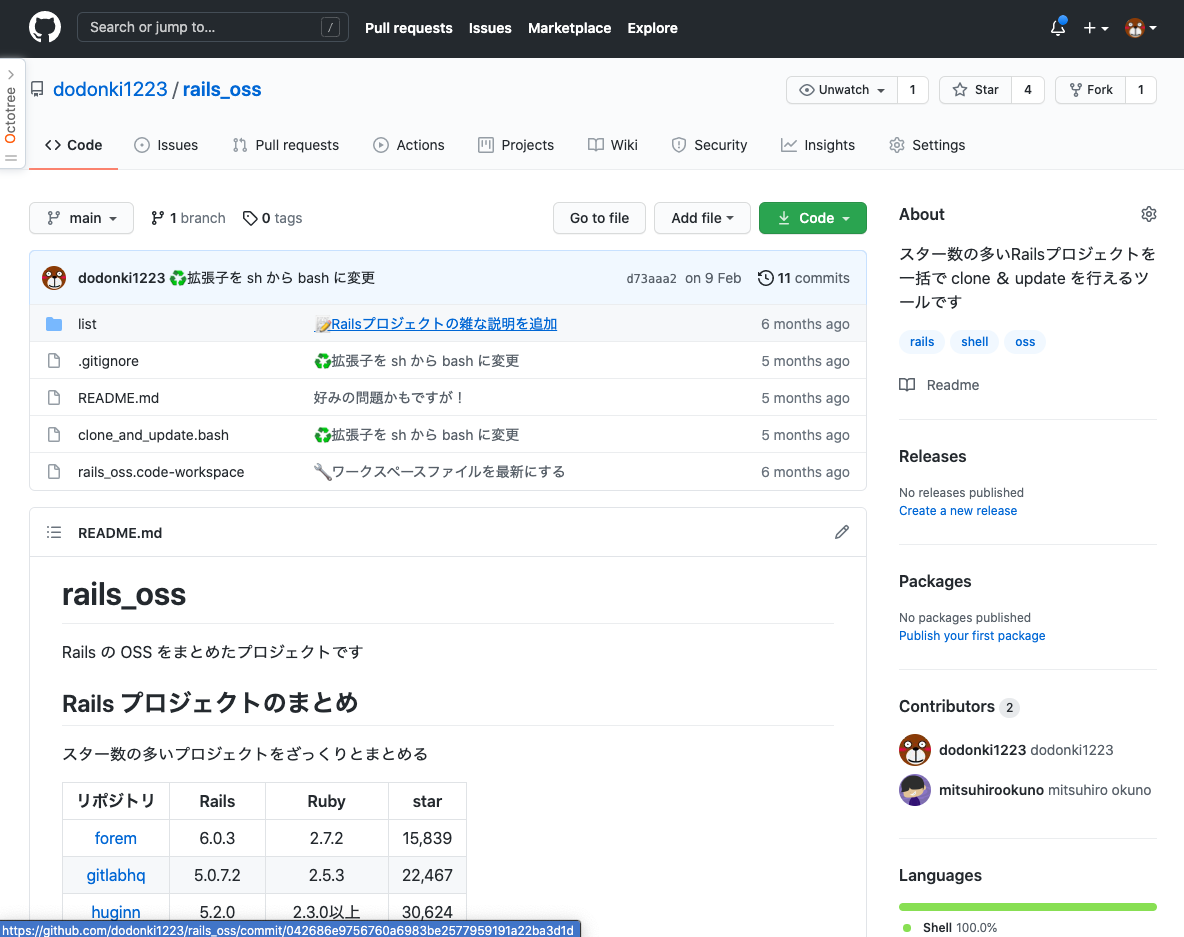Image resolution: width=1184 pixels, height=937 pixels.
Task: Open clone_and_update.bash file
Action: tap(153, 435)
